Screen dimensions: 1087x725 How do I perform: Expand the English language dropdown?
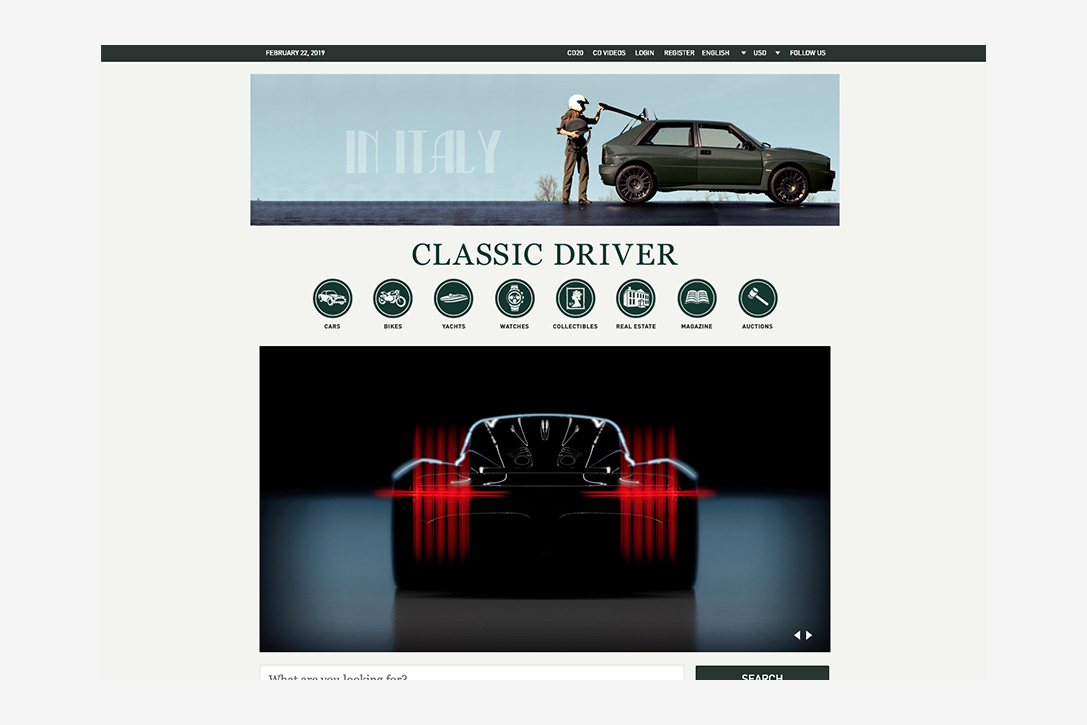tap(724, 53)
